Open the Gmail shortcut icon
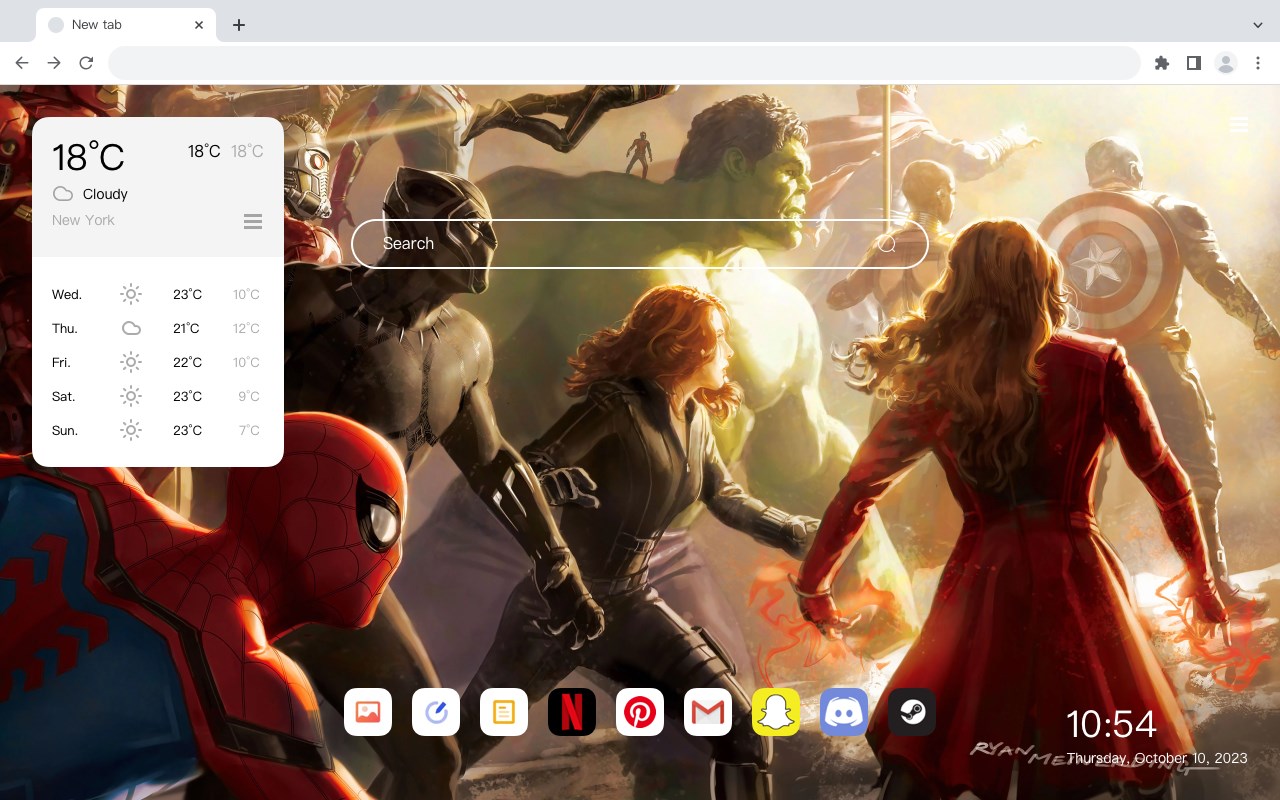This screenshot has width=1280, height=800. (708, 712)
